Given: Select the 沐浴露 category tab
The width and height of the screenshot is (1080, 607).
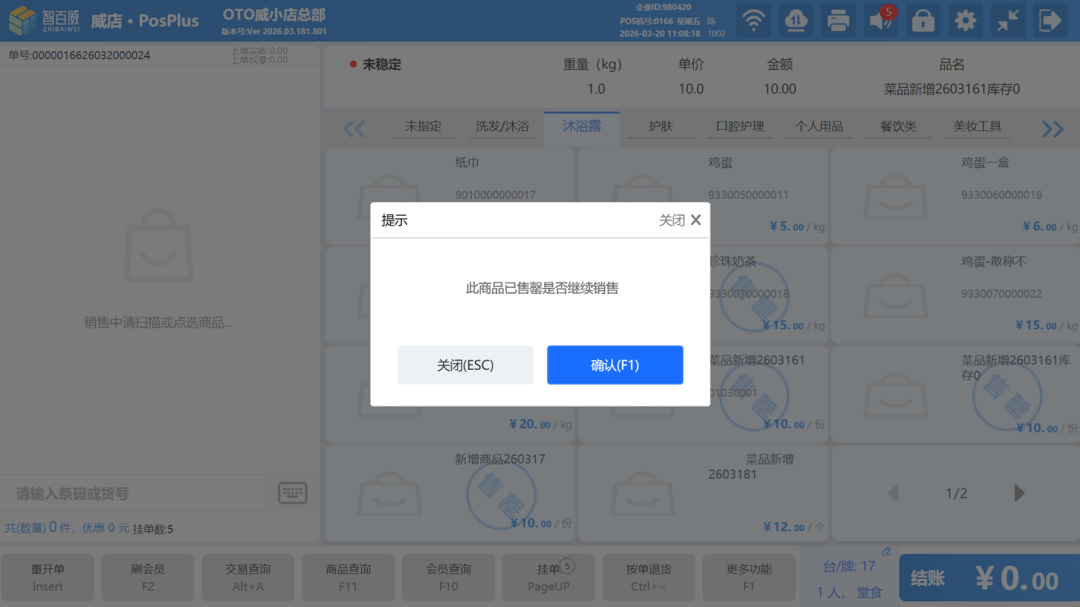Looking at the screenshot, I should point(581,127).
